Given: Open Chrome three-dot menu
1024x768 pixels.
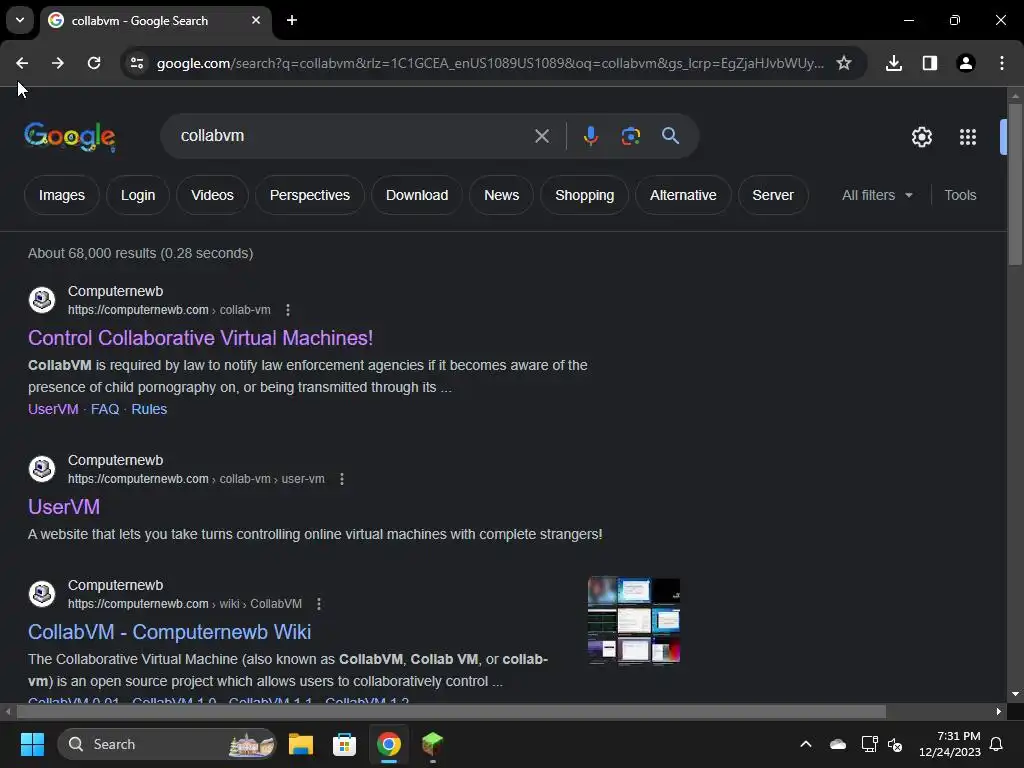Looking at the screenshot, I should (1001, 63).
